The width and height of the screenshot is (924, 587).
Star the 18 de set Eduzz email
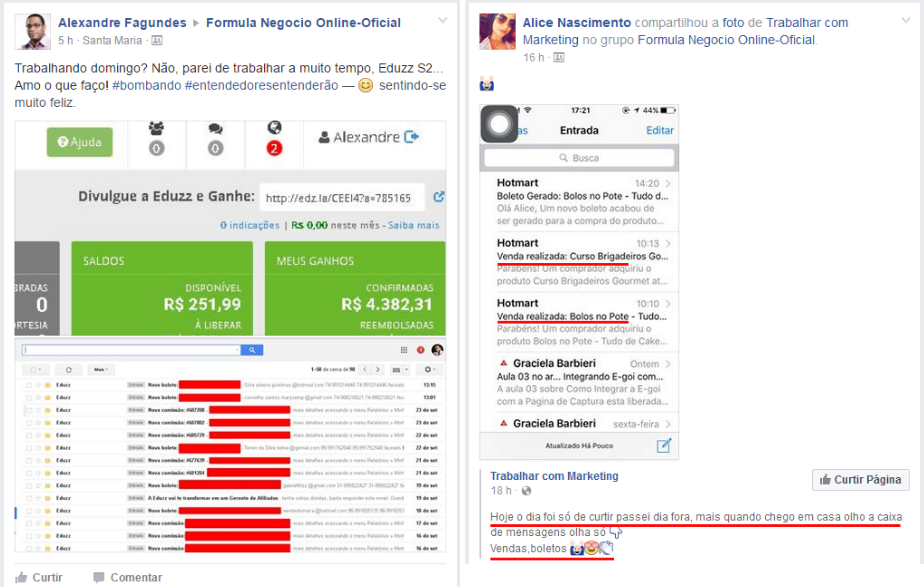coord(38,510)
